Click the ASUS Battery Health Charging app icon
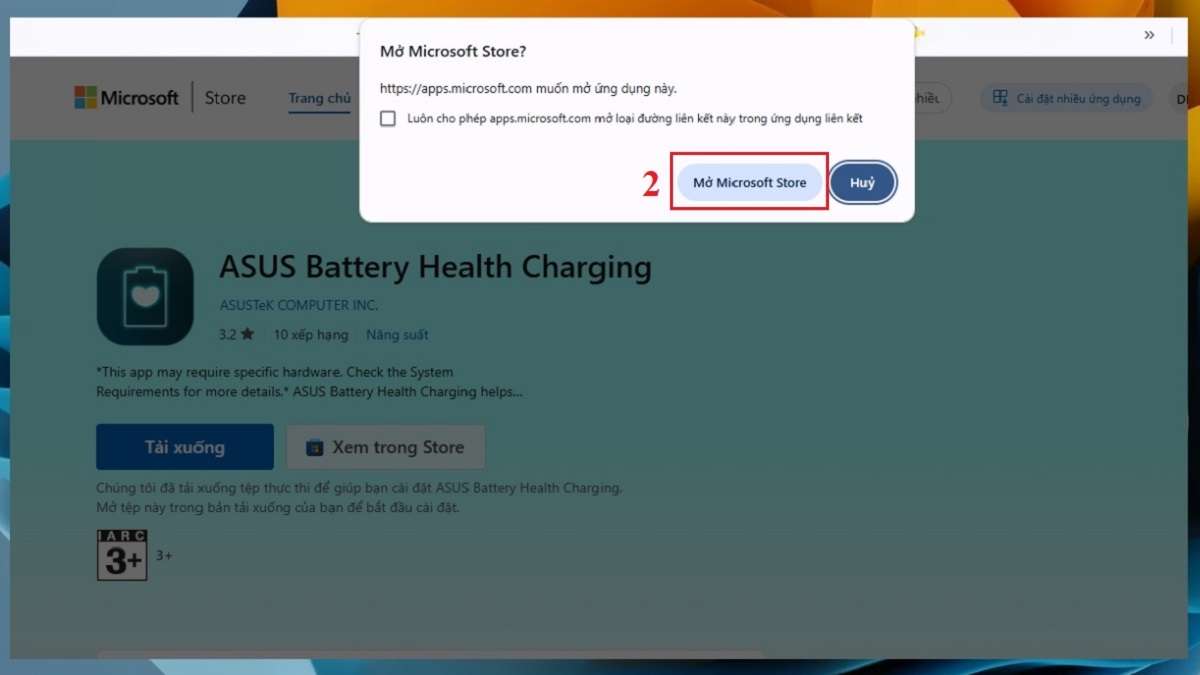The width and height of the screenshot is (1200, 675). [x=144, y=296]
